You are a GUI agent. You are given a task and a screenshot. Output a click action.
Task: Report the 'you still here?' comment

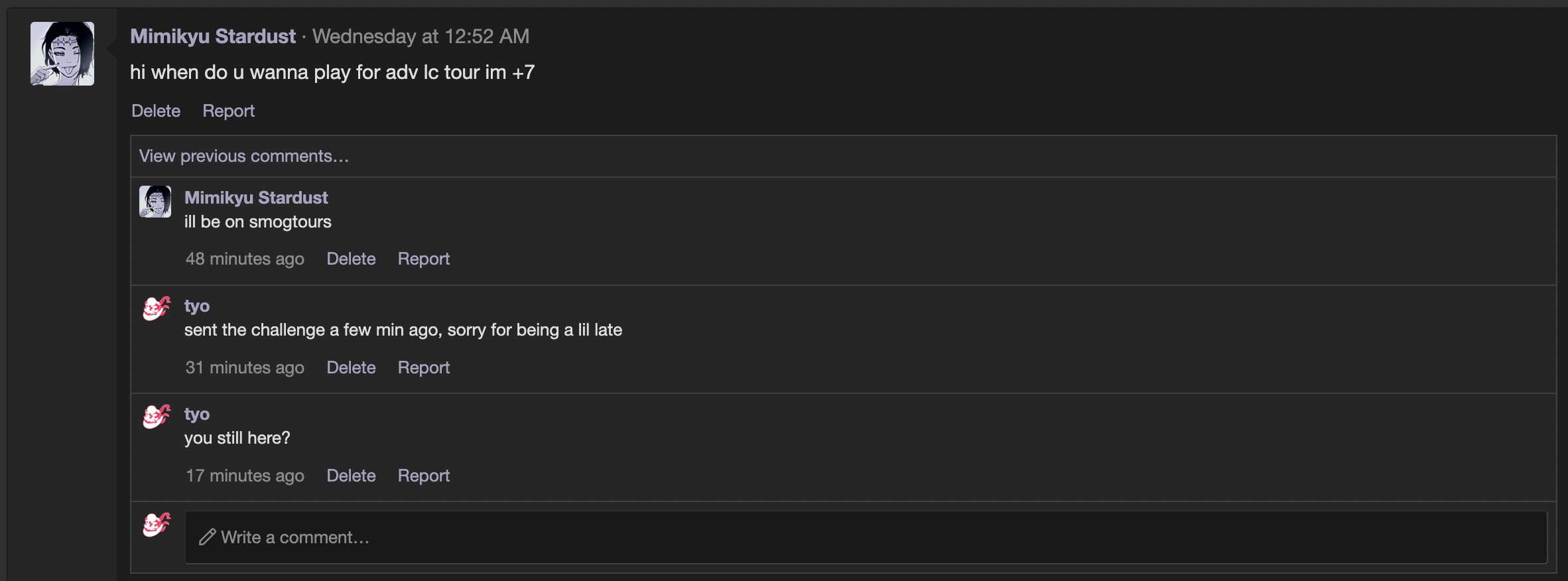[423, 476]
